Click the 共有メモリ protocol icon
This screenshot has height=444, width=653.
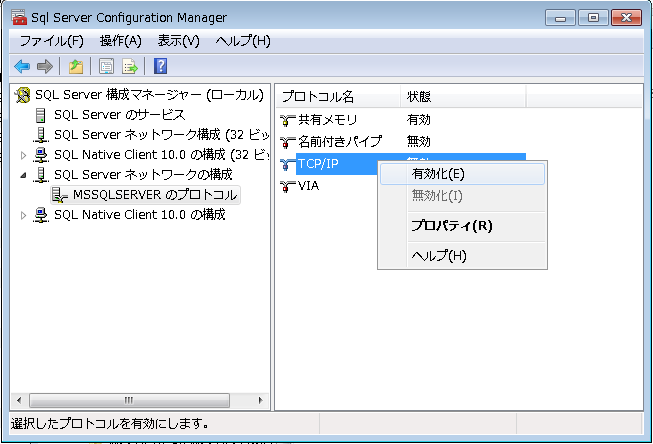click(287, 120)
